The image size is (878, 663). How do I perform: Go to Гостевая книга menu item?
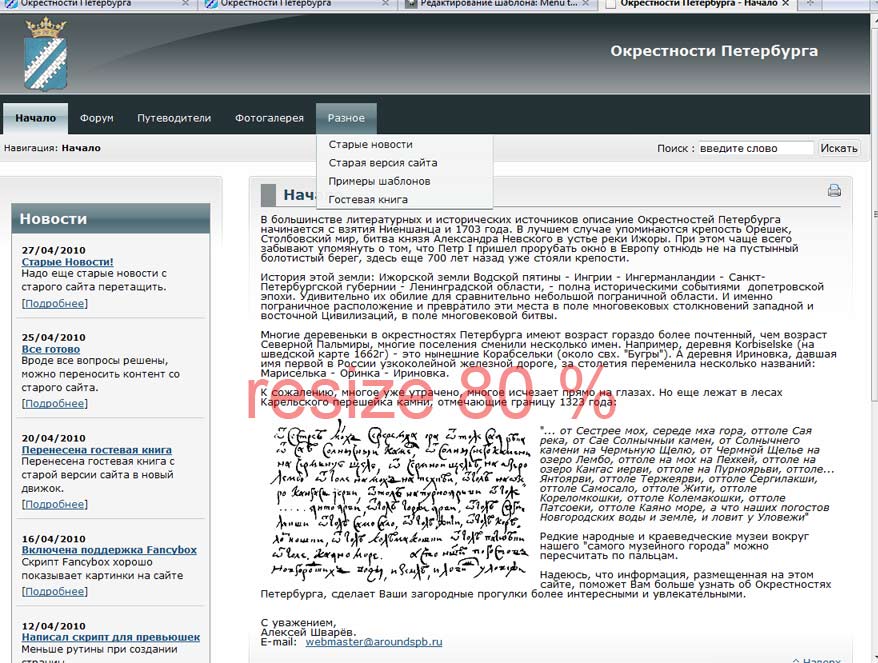point(367,199)
